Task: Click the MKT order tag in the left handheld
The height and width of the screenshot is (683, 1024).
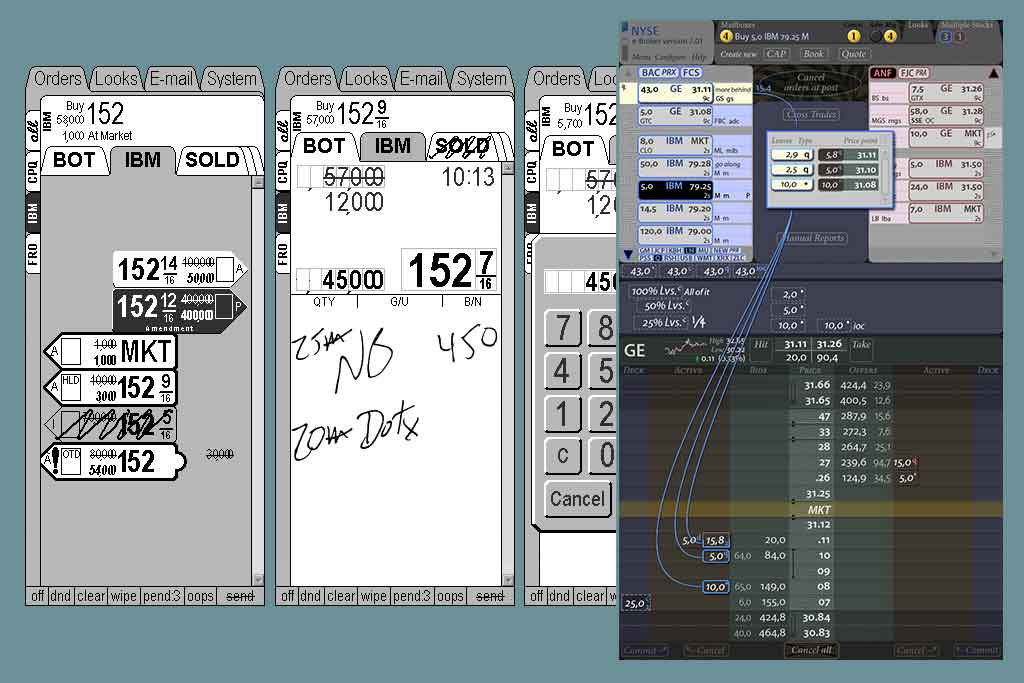Action: (111, 351)
